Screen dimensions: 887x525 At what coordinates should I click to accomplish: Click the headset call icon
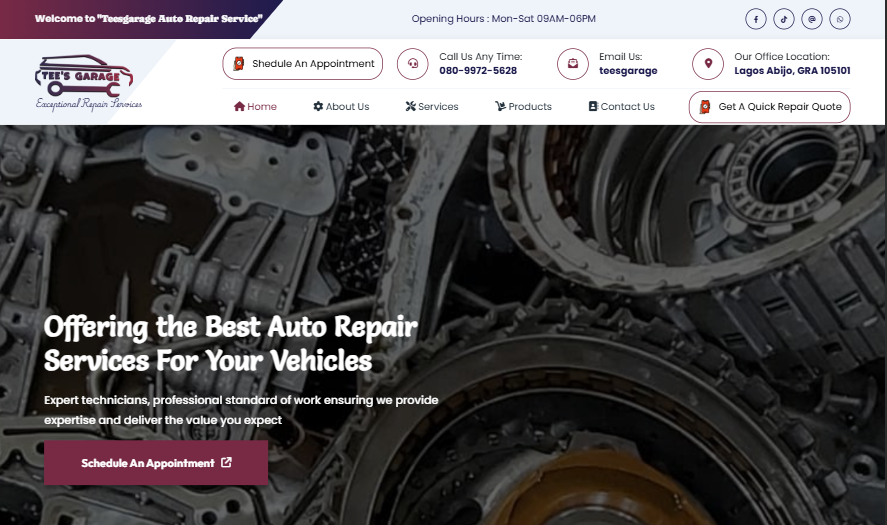(412, 64)
